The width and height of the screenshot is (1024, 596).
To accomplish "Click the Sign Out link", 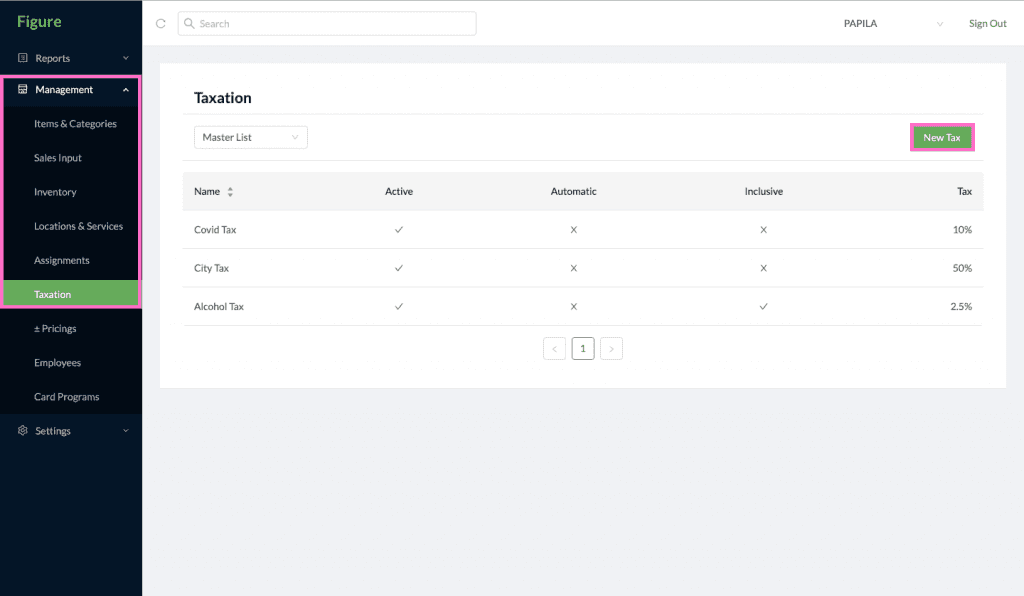I will click(x=987, y=24).
